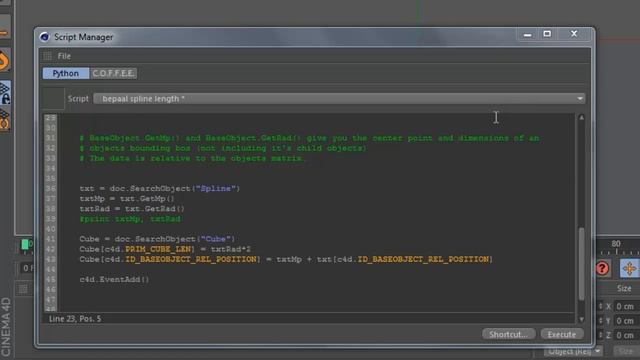Click the Shortcut... button
This screenshot has width=640, height=360.
tap(508, 334)
